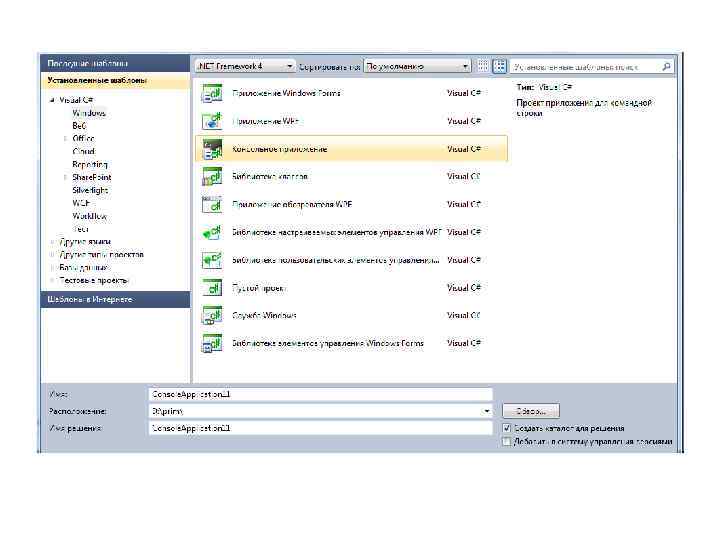720x540 pixels.
Task: Select the Веб category
Action: [x=79, y=125]
